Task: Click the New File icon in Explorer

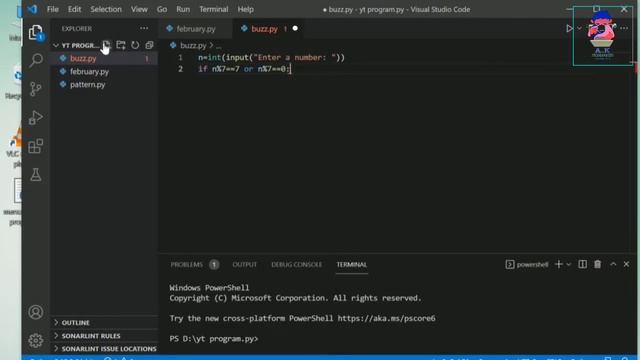Action: [106, 45]
